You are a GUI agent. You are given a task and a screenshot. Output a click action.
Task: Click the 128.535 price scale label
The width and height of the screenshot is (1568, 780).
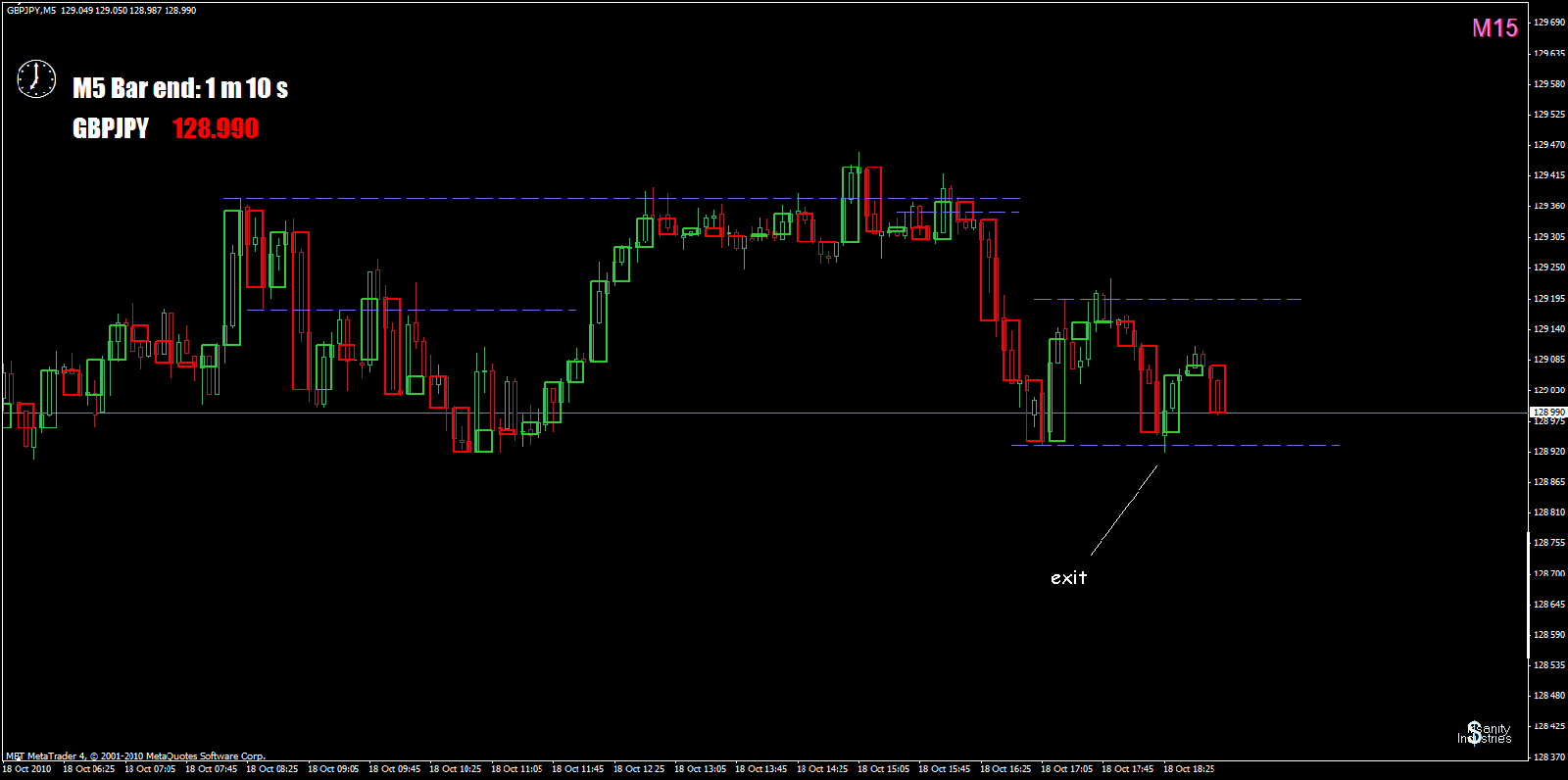[x=1548, y=664]
